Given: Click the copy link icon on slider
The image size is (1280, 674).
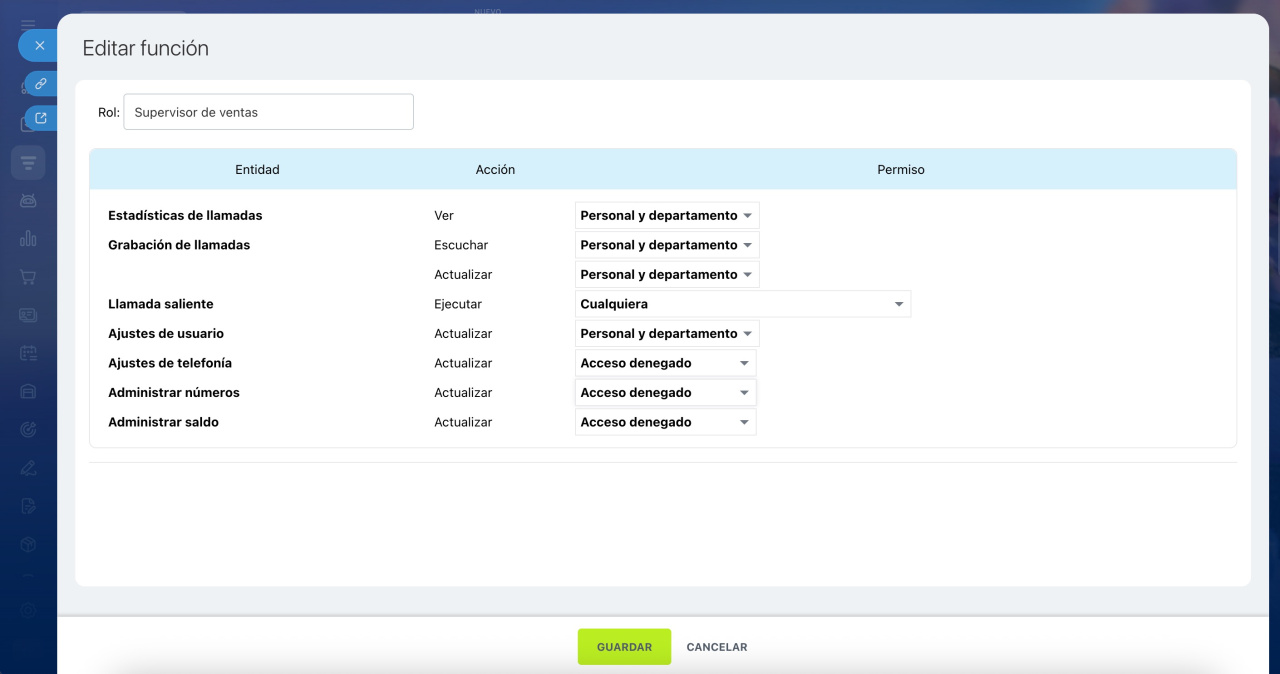Looking at the screenshot, I should pos(41,84).
